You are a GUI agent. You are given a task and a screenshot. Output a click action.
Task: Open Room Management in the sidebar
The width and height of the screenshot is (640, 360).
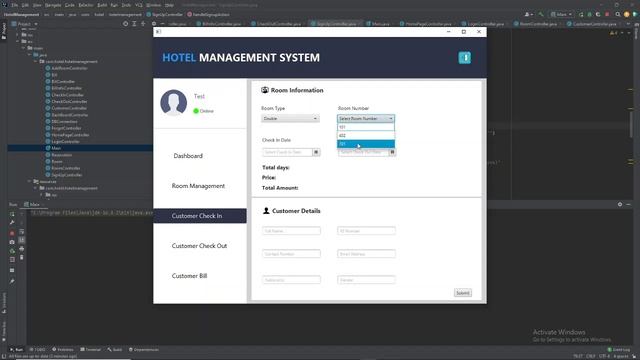198,186
